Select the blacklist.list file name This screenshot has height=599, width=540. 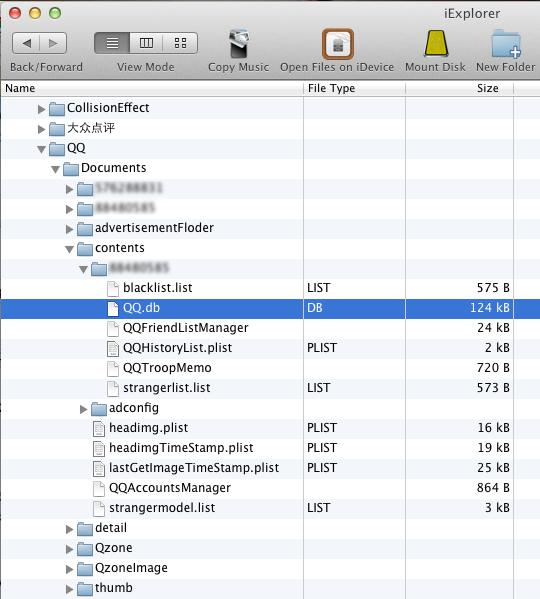coord(158,288)
